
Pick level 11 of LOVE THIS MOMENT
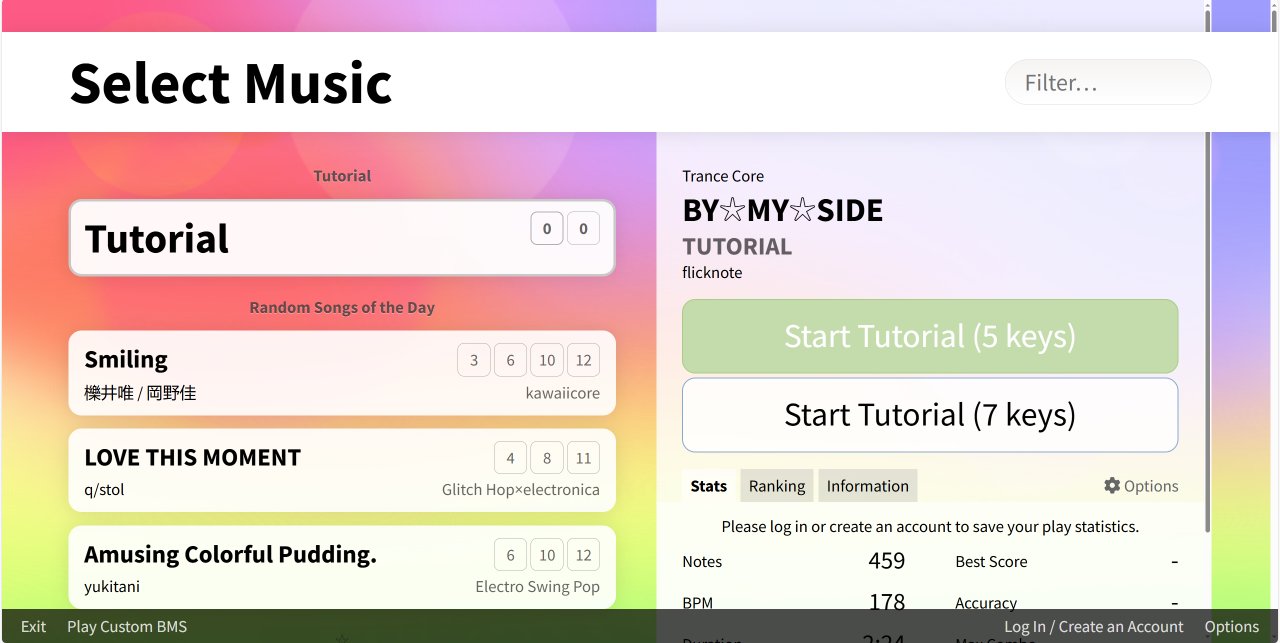(584, 458)
